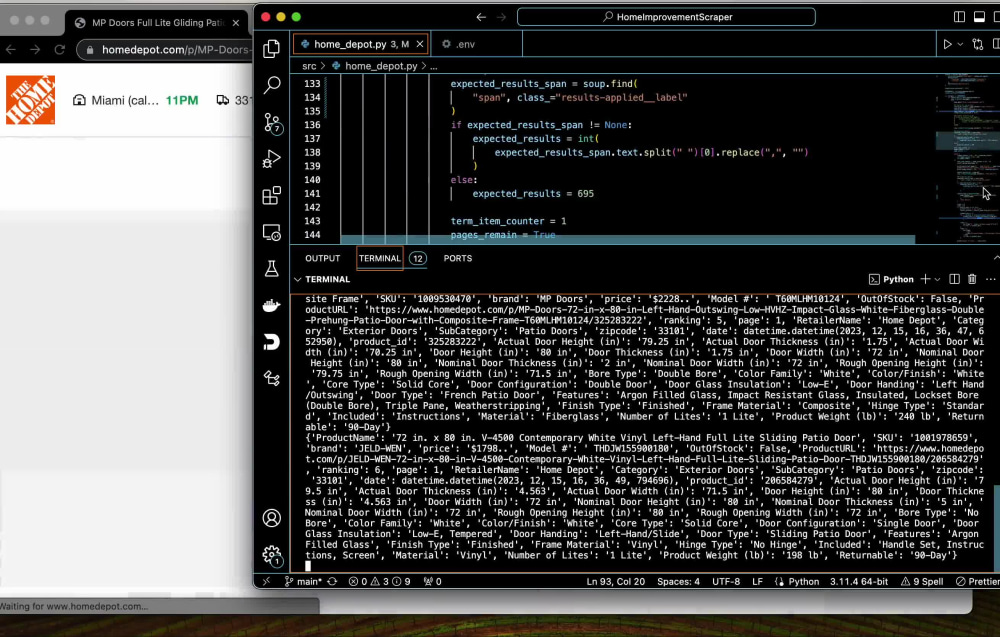Toggle the bottom panel layout button
The image size is (1000, 637).
click(x=978, y=17)
